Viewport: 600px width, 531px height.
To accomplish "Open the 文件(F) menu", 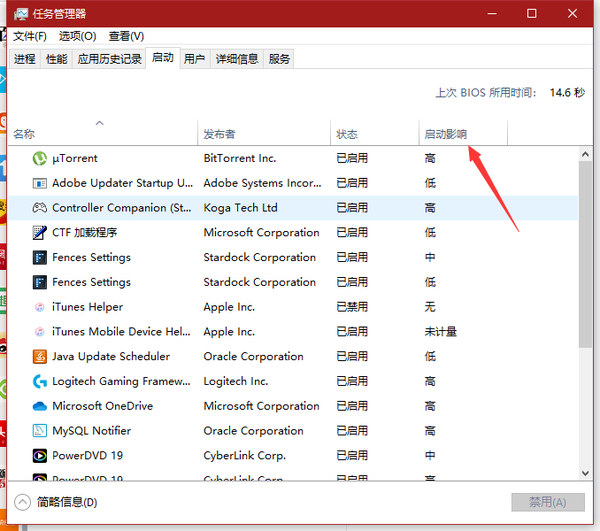I will click(30, 36).
